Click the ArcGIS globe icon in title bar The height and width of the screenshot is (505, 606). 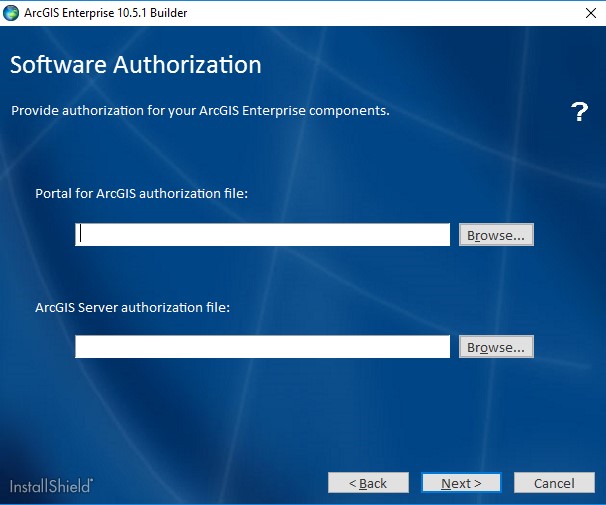11,13
